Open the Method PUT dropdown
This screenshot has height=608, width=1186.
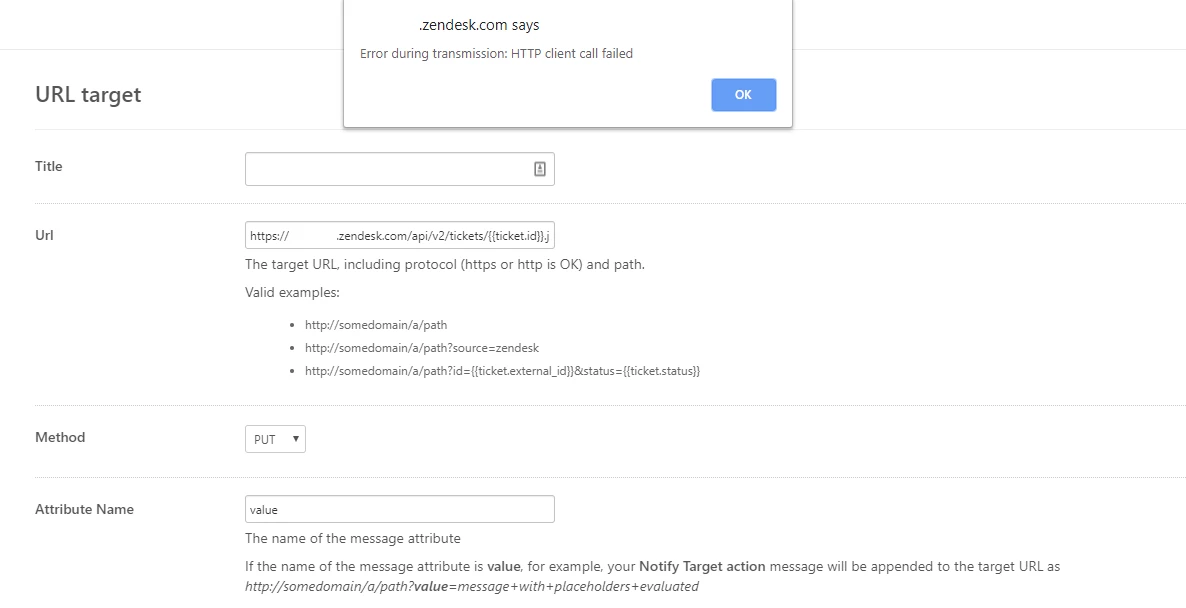point(275,439)
